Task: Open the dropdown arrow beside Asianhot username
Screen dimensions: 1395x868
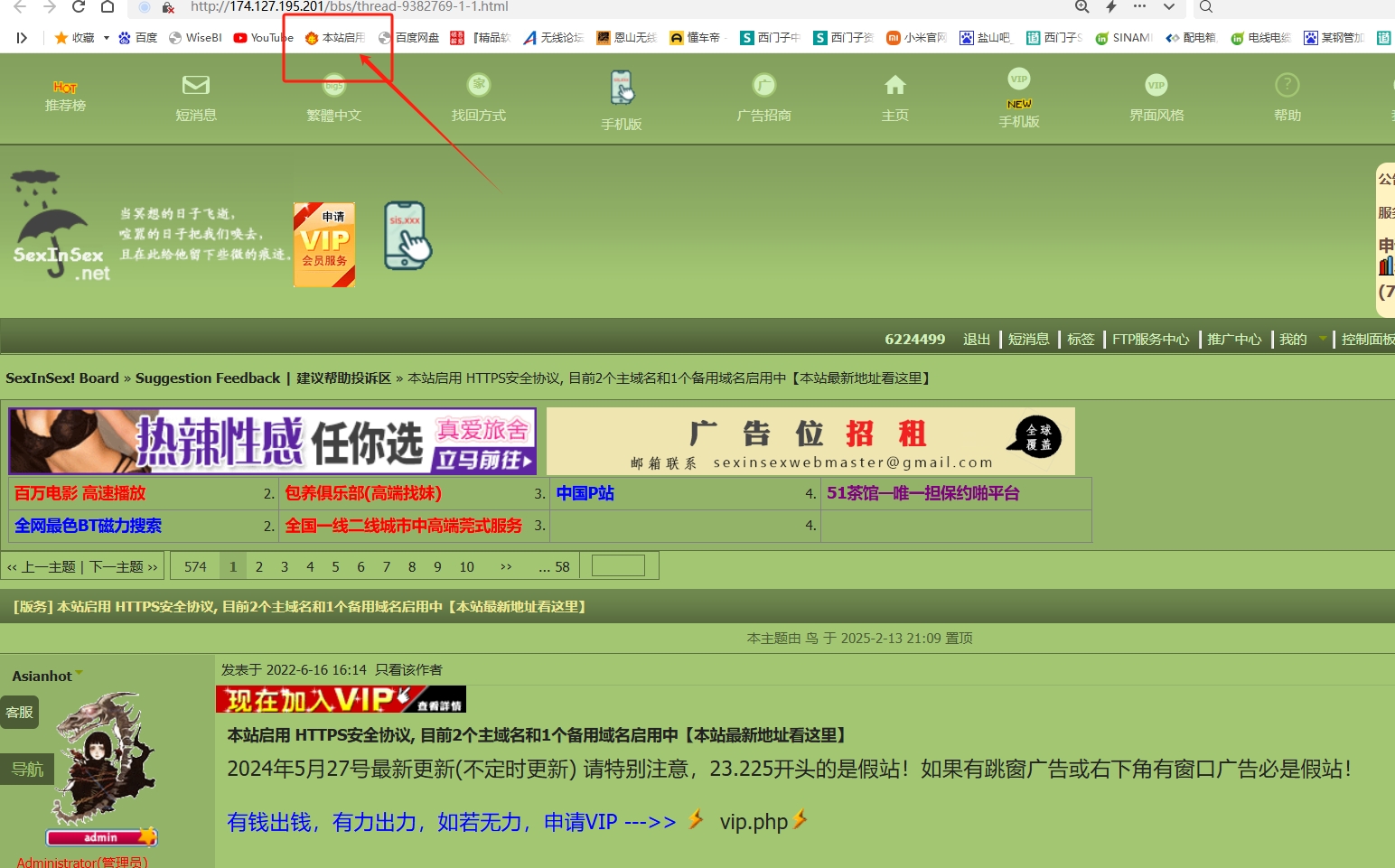Action: [x=80, y=673]
